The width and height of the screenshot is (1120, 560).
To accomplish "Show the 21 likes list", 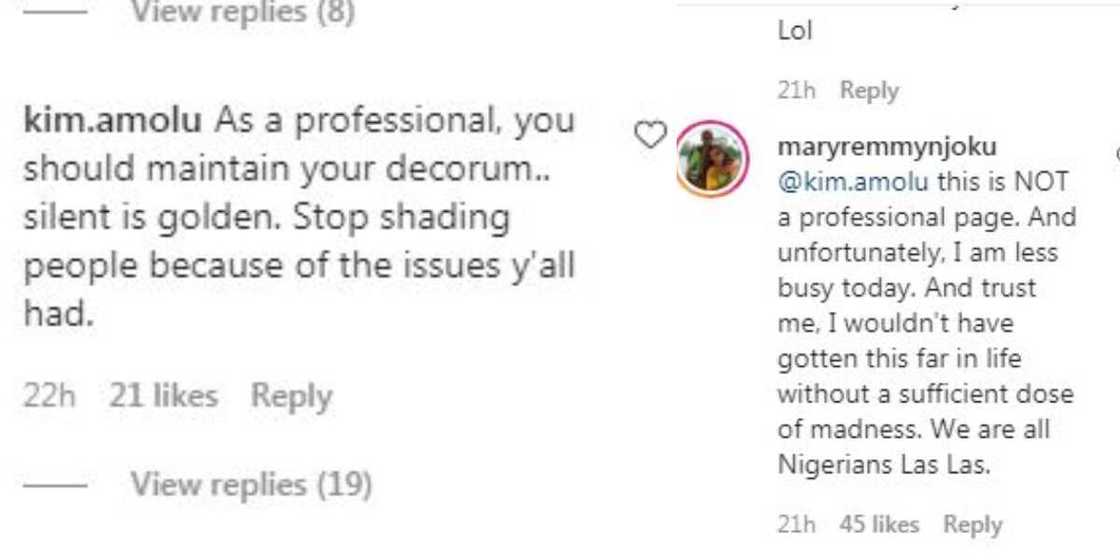I will coord(164,396).
